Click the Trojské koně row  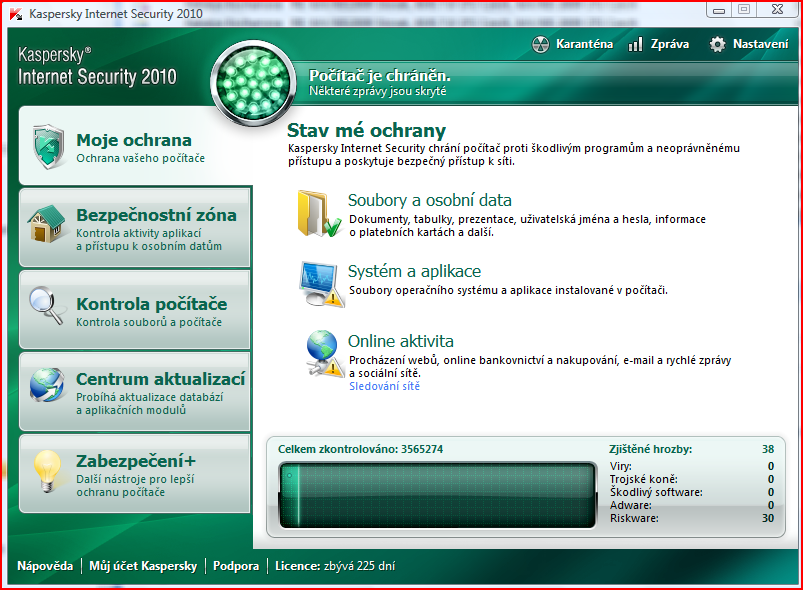pos(691,479)
